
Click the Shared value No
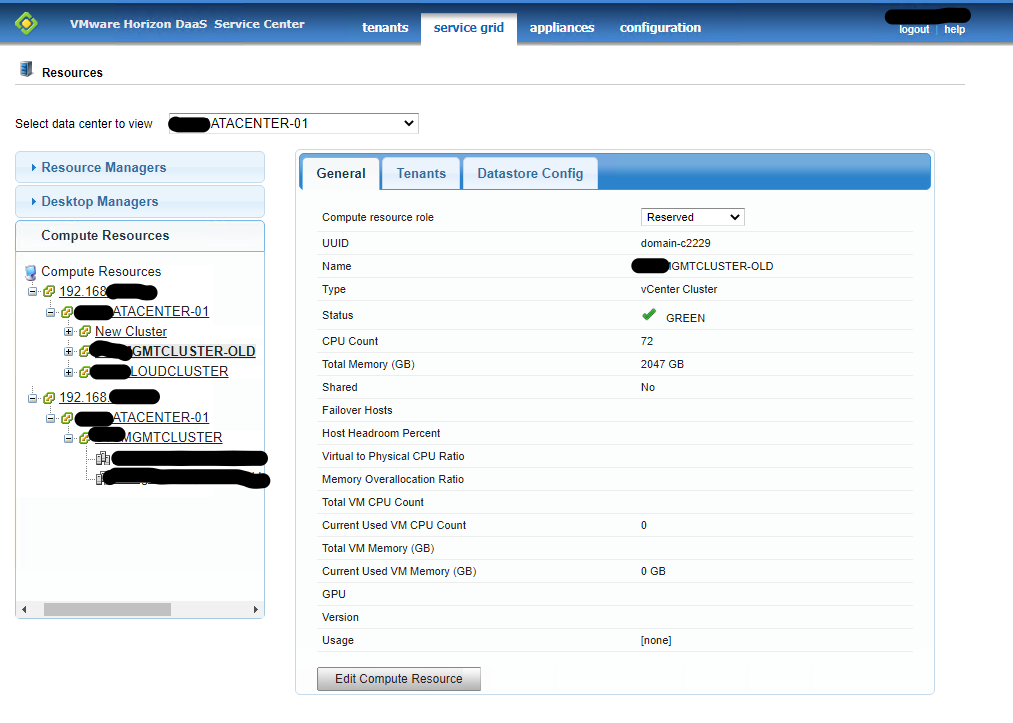point(648,387)
